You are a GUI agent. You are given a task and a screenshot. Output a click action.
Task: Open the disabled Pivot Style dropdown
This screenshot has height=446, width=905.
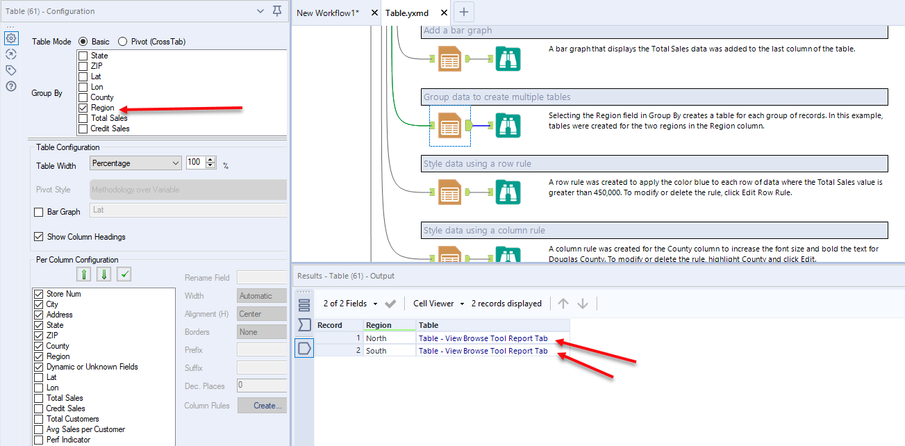click(x=188, y=189)
